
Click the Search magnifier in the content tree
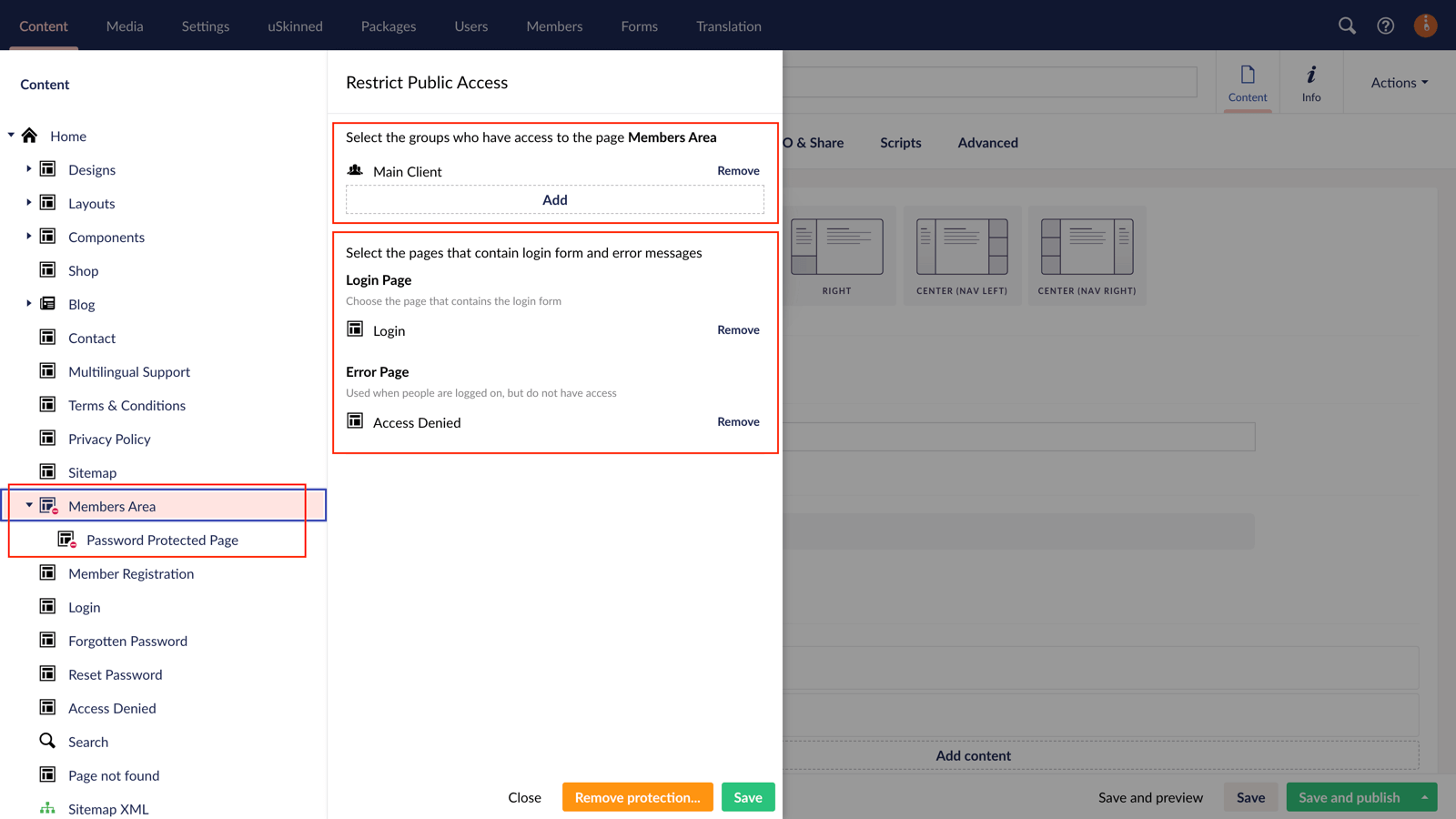47,741
